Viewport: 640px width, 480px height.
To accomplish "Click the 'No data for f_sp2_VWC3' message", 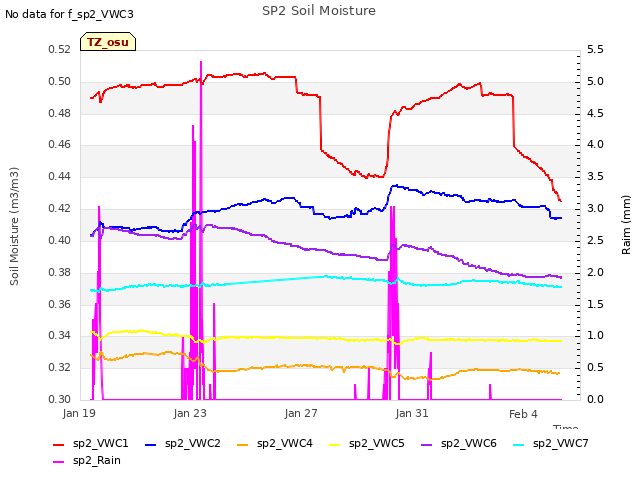I will point(69,14).
